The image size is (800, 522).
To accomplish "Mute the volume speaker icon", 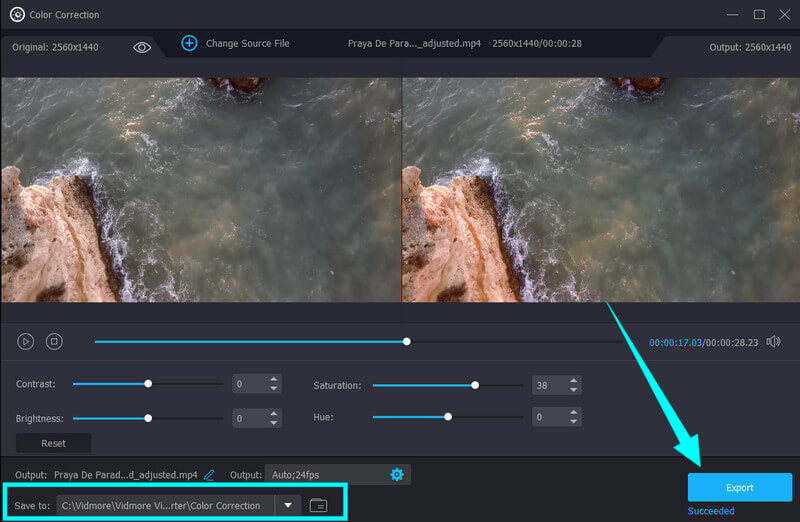I will [x=773, y=342].
